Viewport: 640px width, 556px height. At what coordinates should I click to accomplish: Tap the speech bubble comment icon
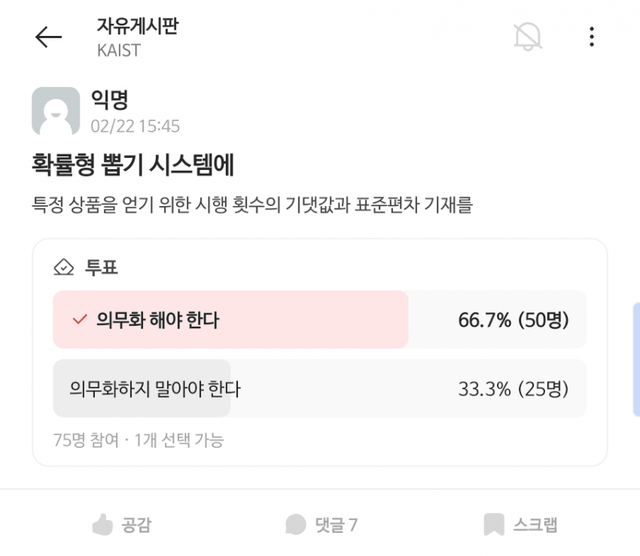click(x=295, y=524)
